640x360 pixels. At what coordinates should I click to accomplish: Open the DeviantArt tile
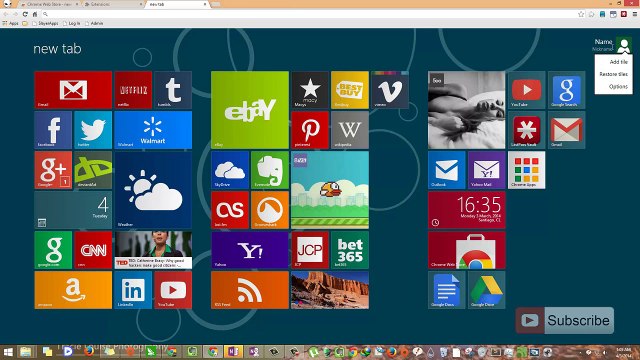[x=93, y=170]
